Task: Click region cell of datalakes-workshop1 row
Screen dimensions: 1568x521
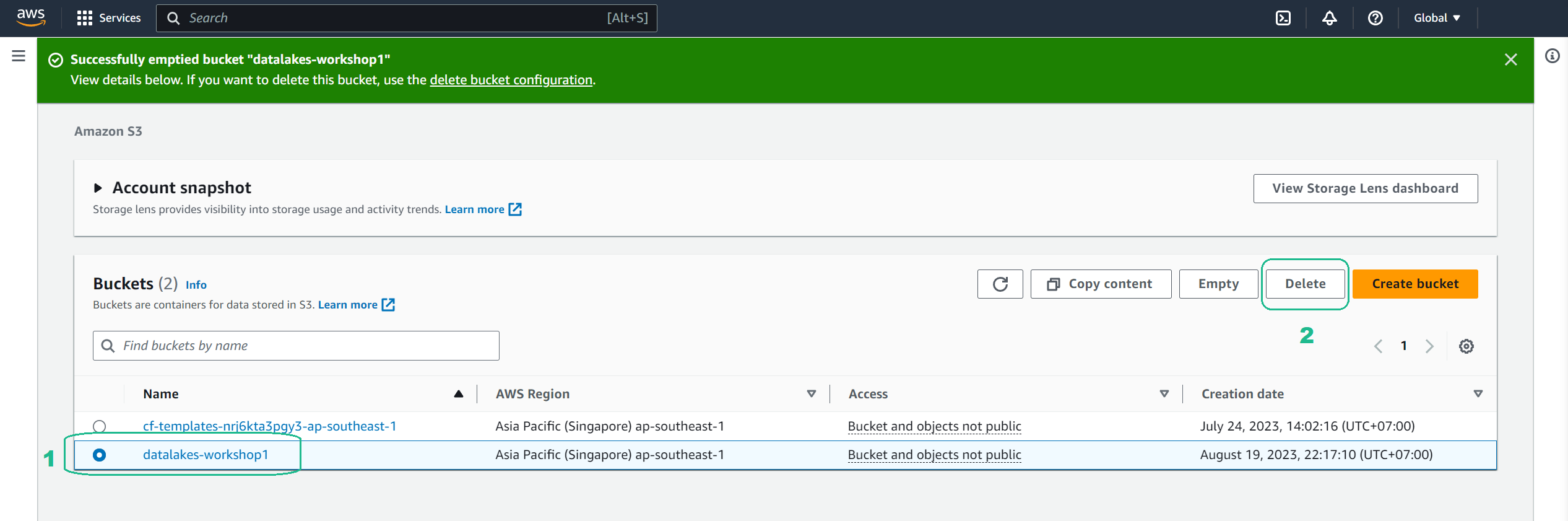Action: (x=609, y=455)
